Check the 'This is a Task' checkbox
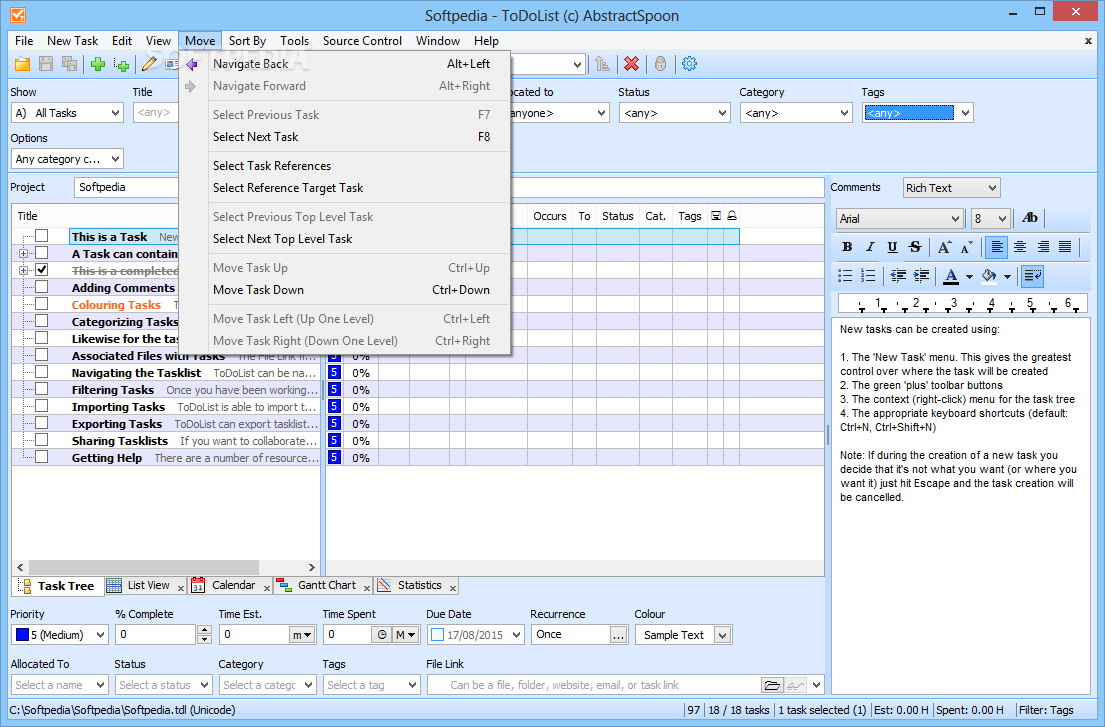This screenshot has height=727, width=1105. 42,236
